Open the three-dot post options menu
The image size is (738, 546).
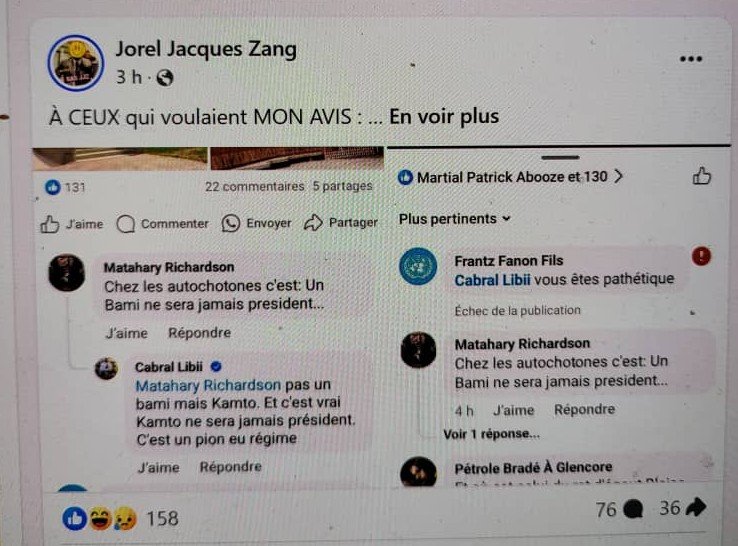tap(691, 59)
